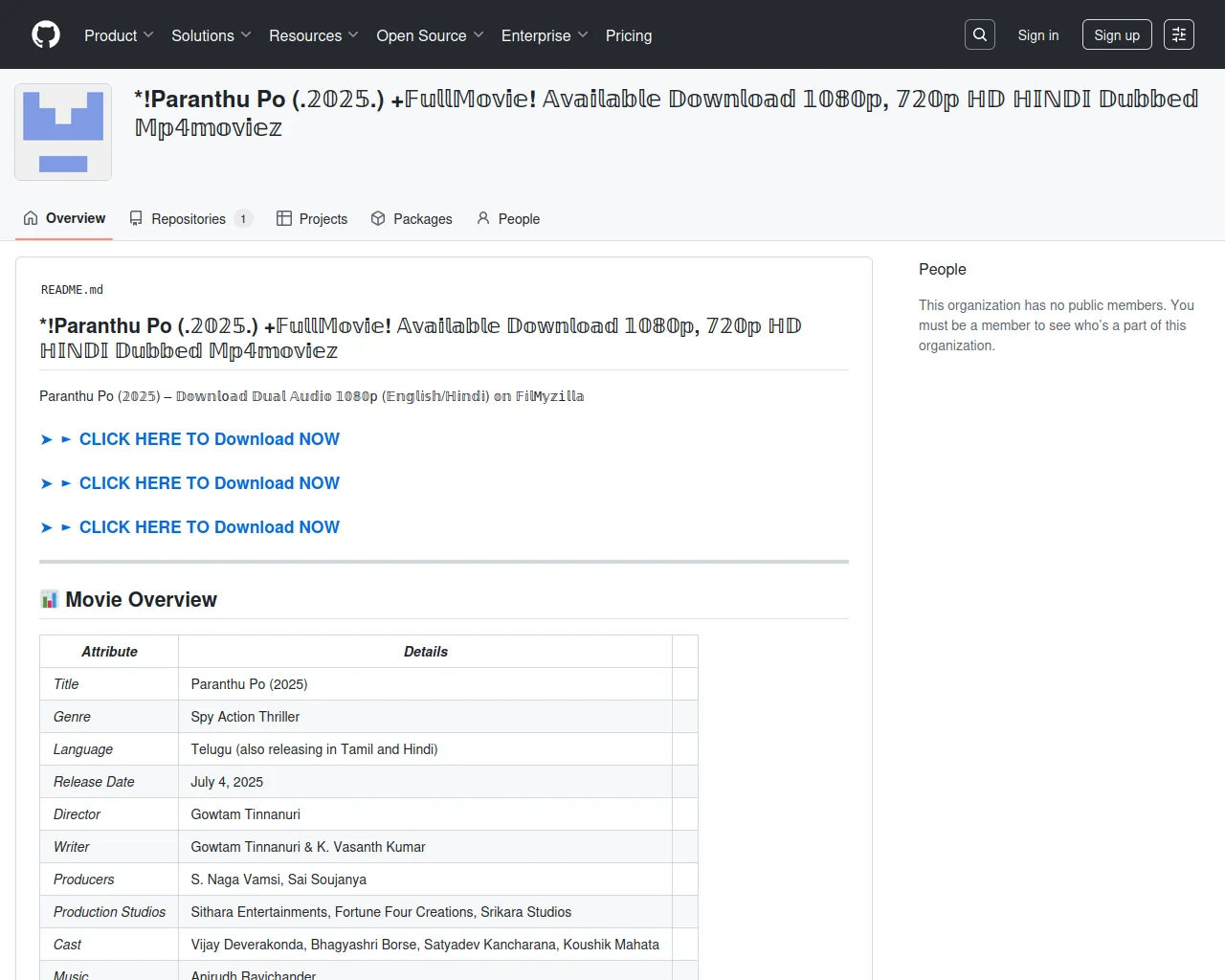Click the first CLICK HERE arrow icon
1225x980 pixels.
click(47, 439)
